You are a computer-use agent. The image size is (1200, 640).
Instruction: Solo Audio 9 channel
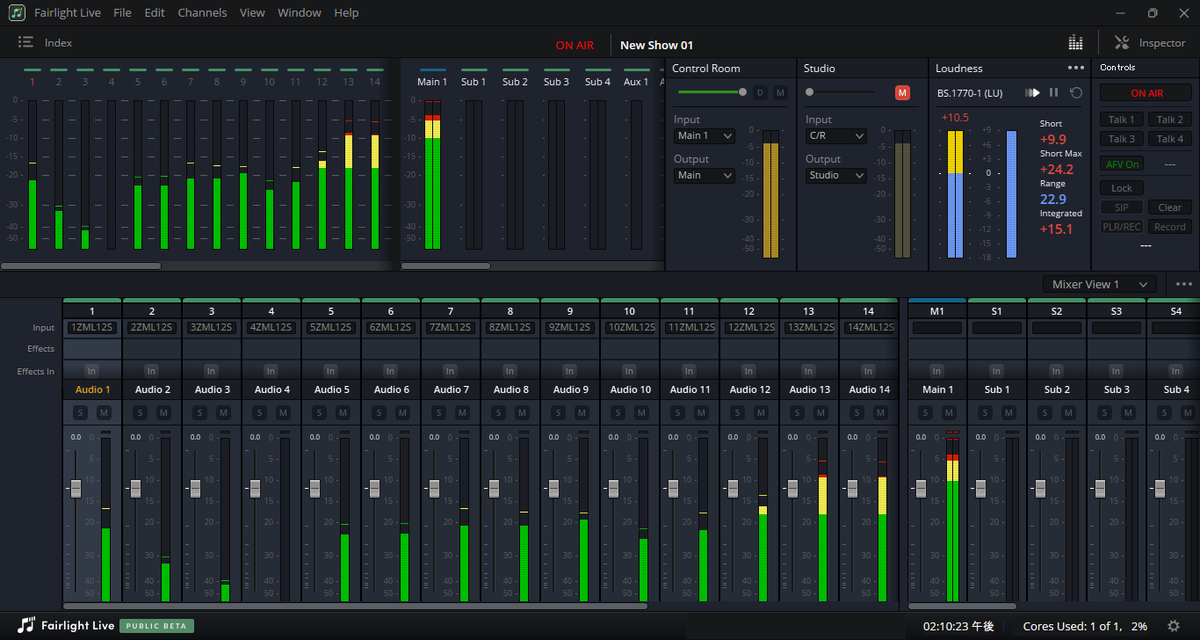(559, 413)
